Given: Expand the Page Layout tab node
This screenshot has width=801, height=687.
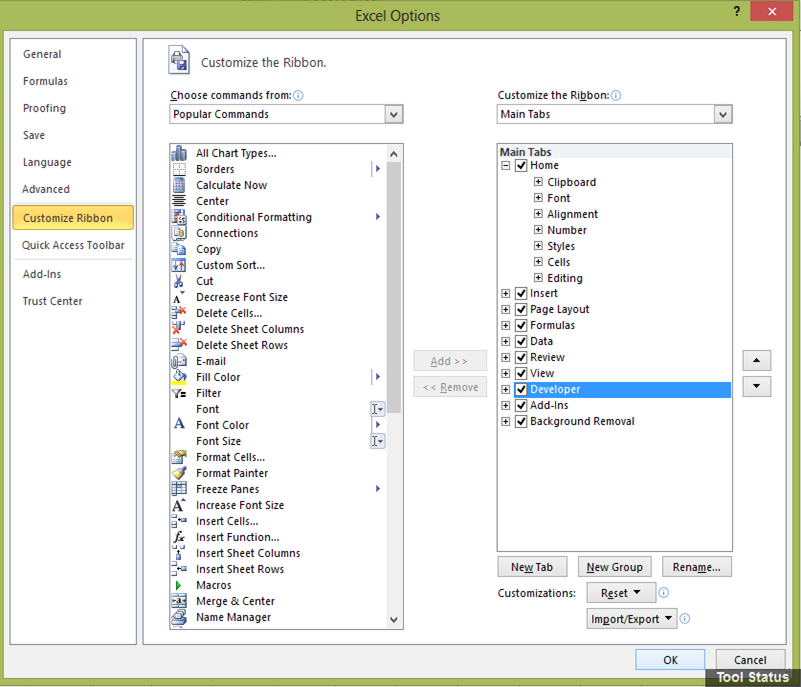Looking at the screenshot, I should pos(505,310).
